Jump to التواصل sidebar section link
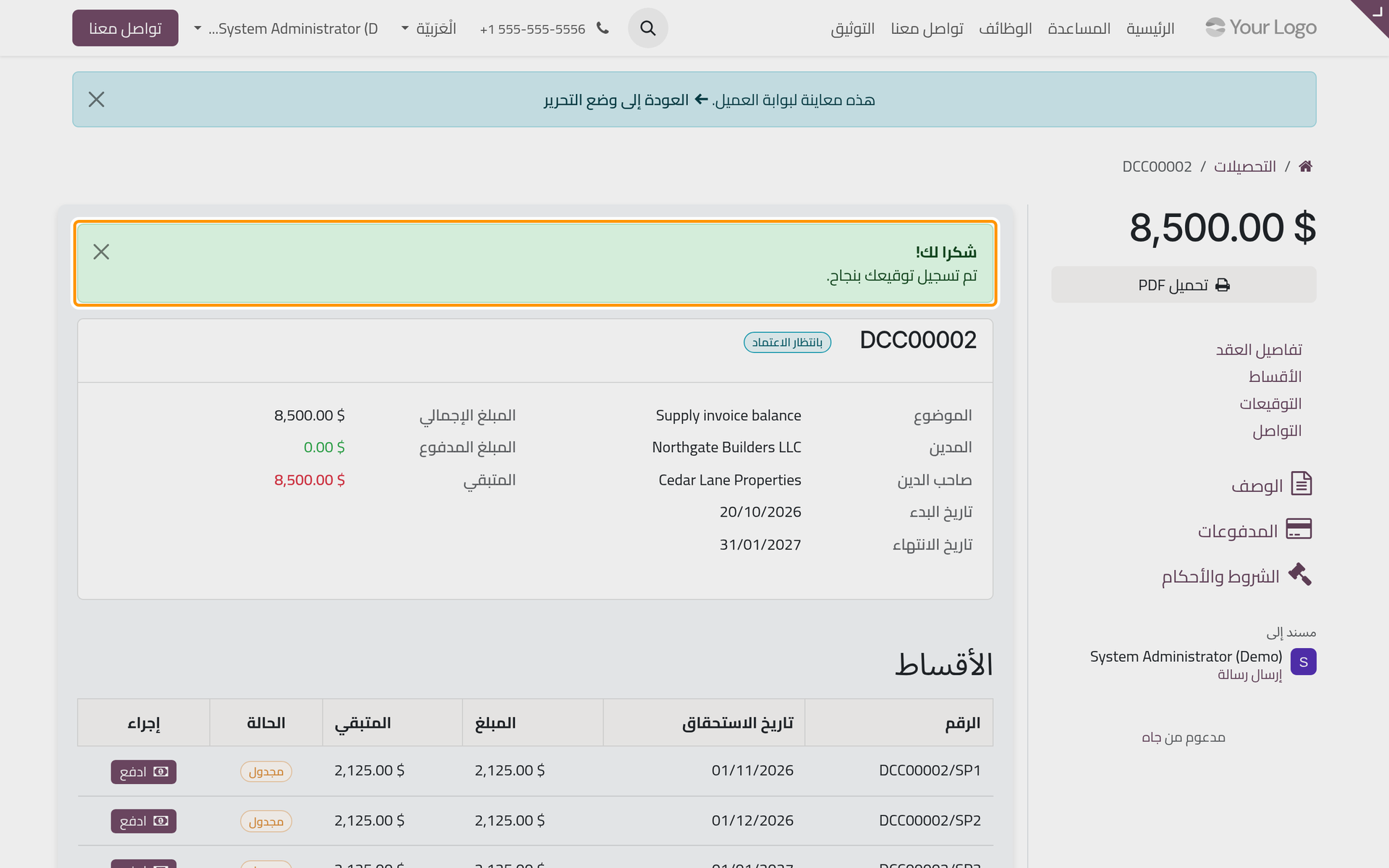The height and width of the screenshot is (868, 1389). coord(1277,430)
